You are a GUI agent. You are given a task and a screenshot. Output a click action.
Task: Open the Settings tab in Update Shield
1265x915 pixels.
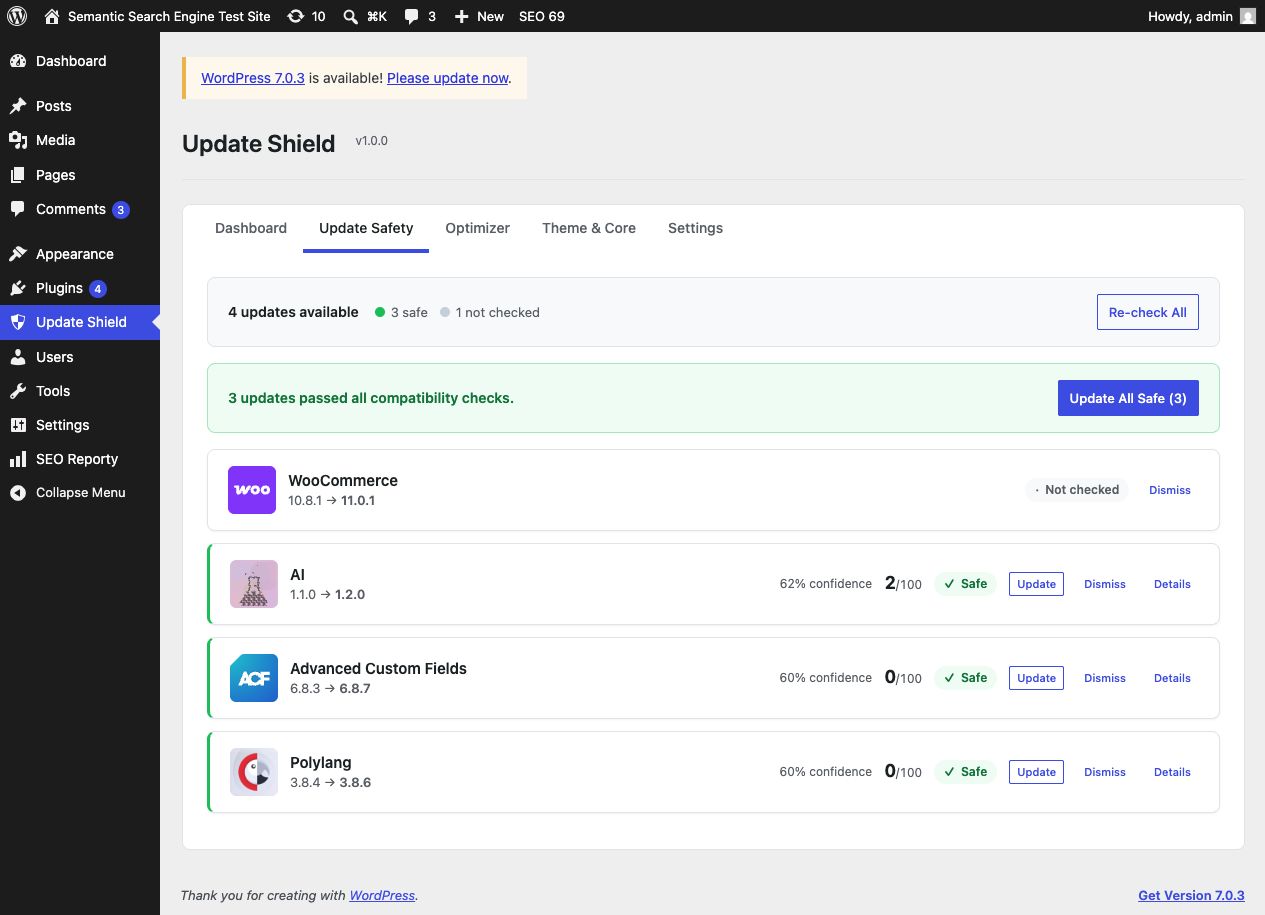pos(695,228)
